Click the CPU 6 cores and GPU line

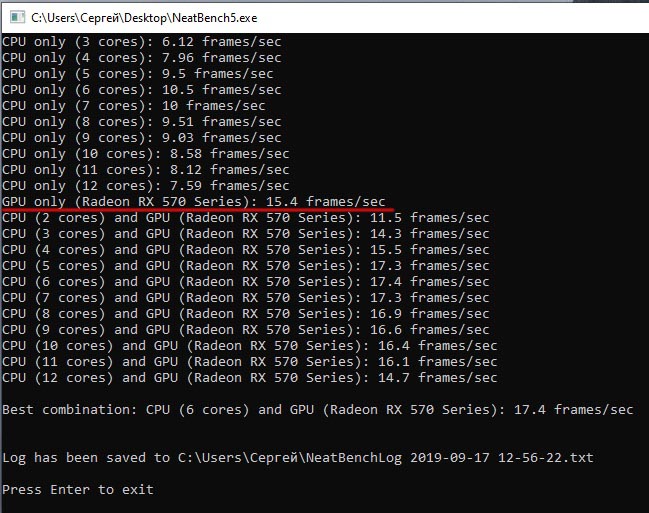coord(246,282)
